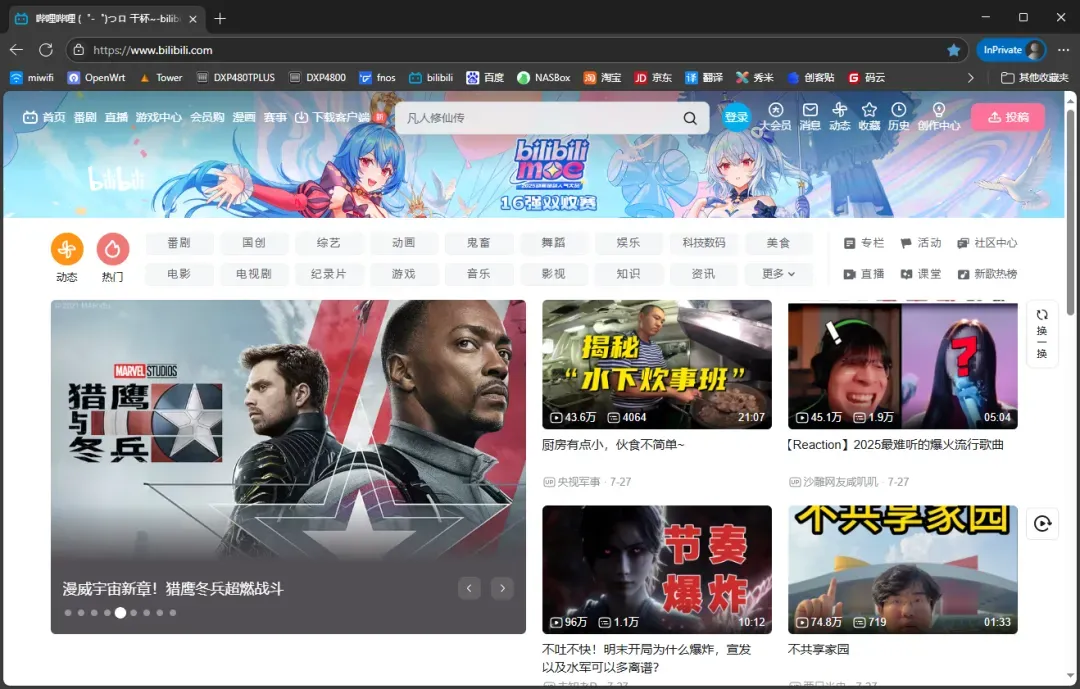Open the 赛事 nav item
Screen dimensions: 1080x689
pos(275,117)
